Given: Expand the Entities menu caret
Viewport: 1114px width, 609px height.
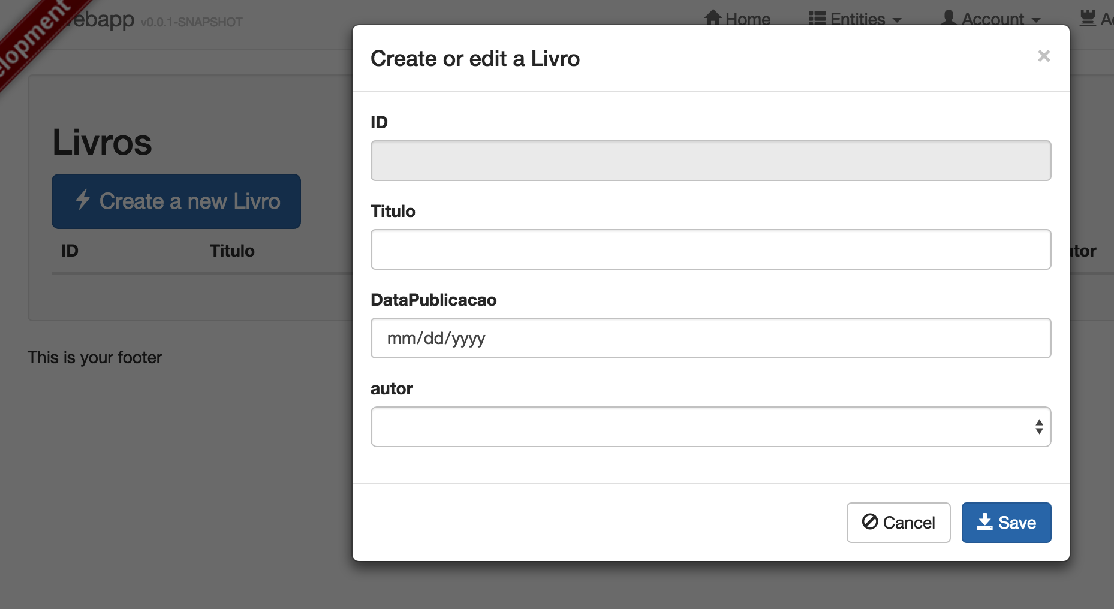Looking at the screenshot, I should click(x=897, y=20).
